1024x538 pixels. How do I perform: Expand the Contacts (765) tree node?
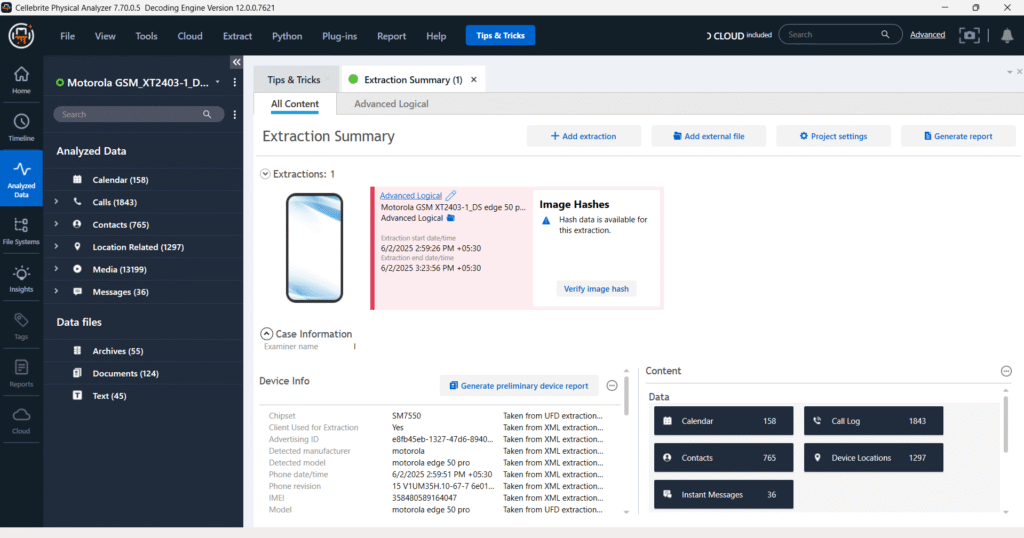coord(56,224)
